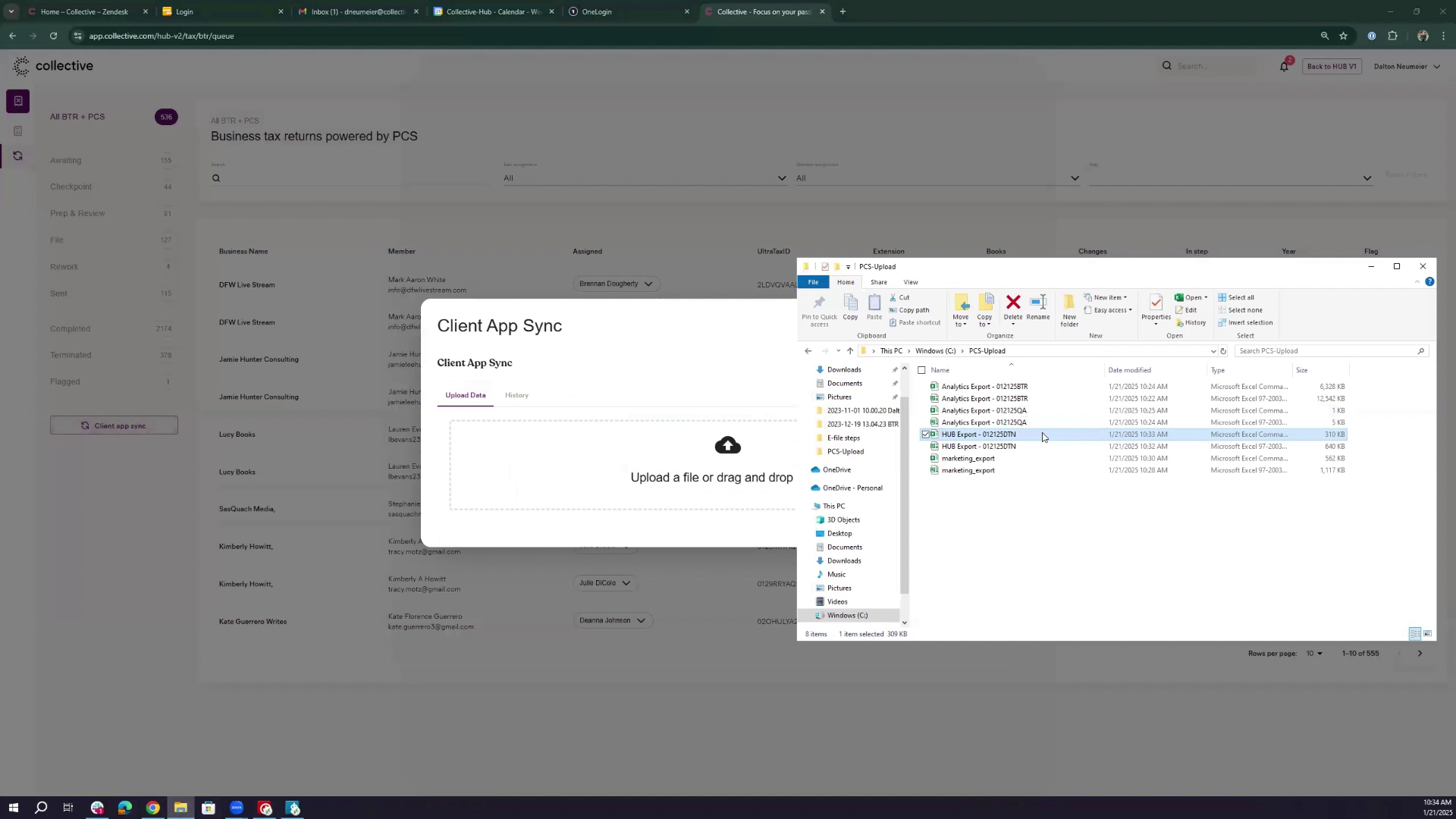The height and width of the screenshot is (819, 1456).
Task: Open the View ribbon tab
Action: pos(910,282)
